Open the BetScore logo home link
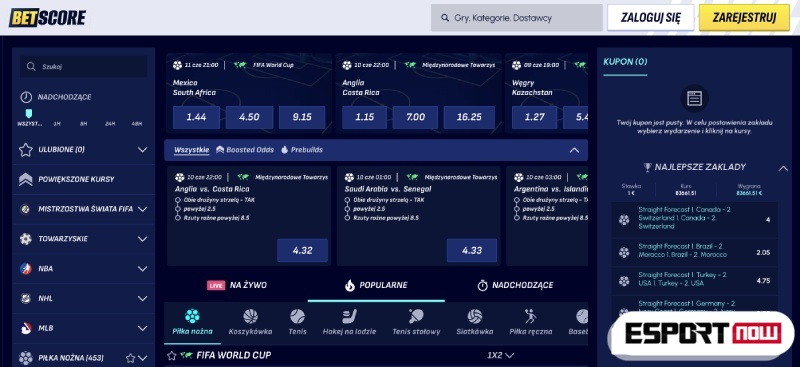 click(47, 18)
